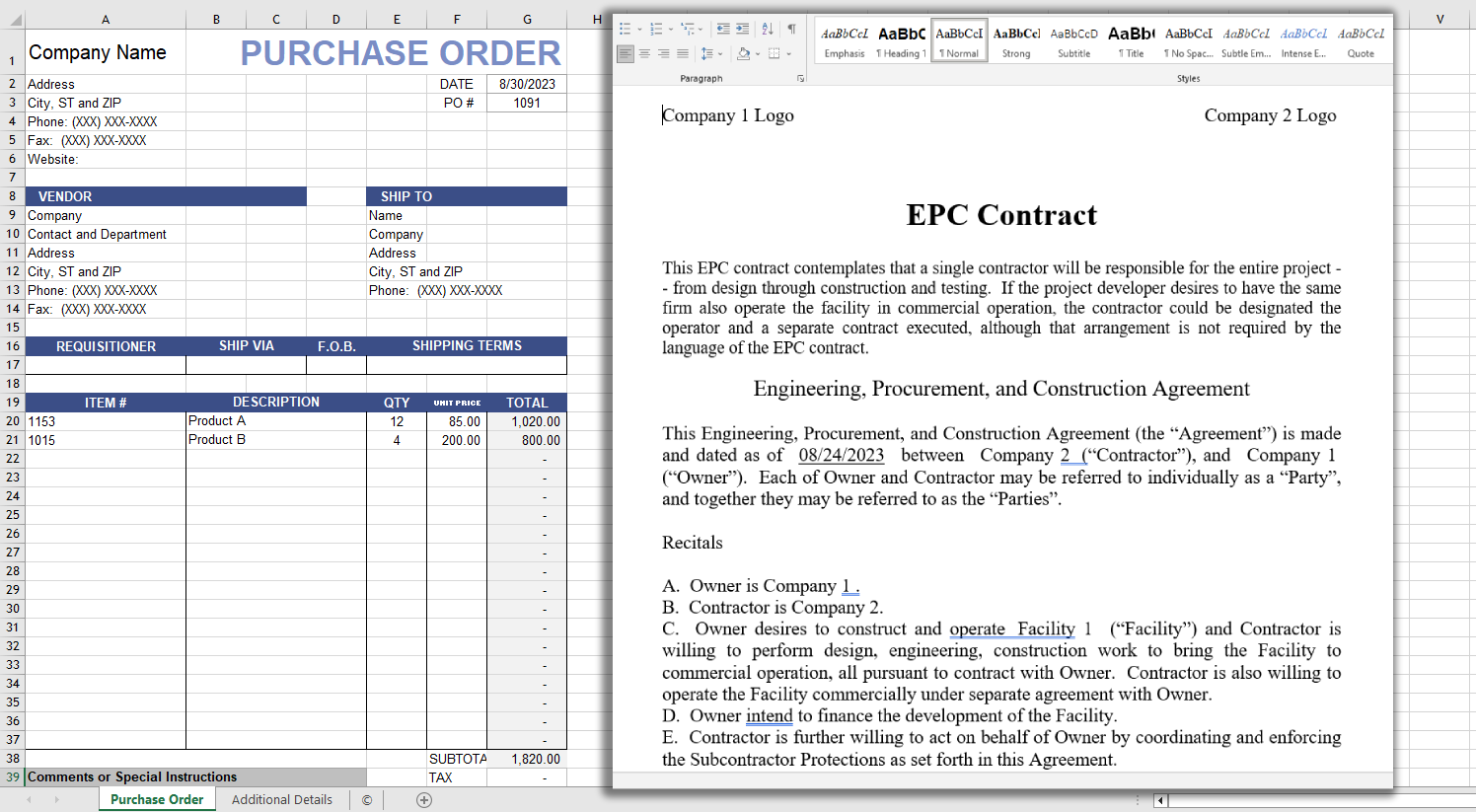1476x812 pixels.
Task: Select the cell containing PO # 1091
Action: coord(527,103)
